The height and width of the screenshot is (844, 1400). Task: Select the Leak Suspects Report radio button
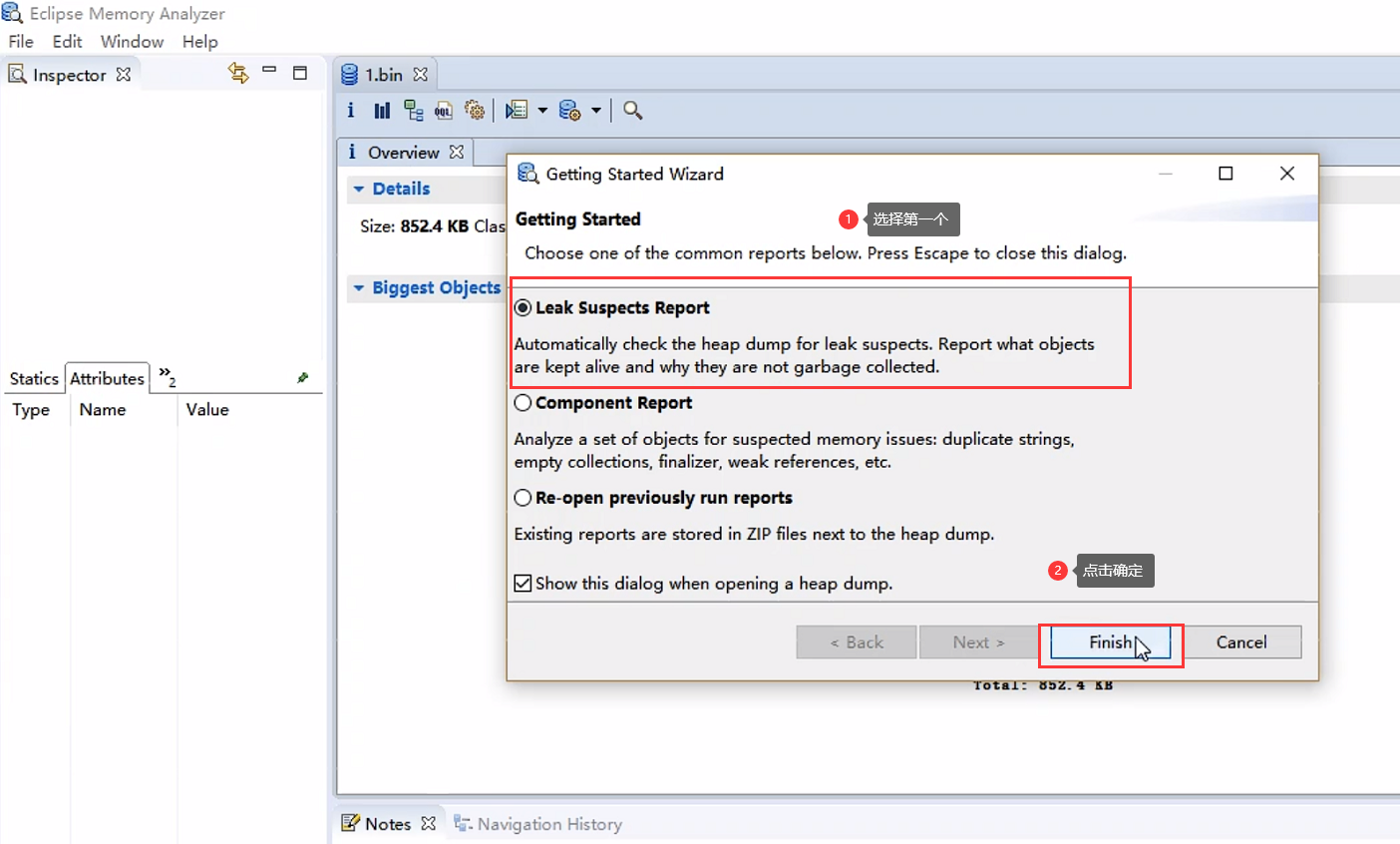point(523,308)
